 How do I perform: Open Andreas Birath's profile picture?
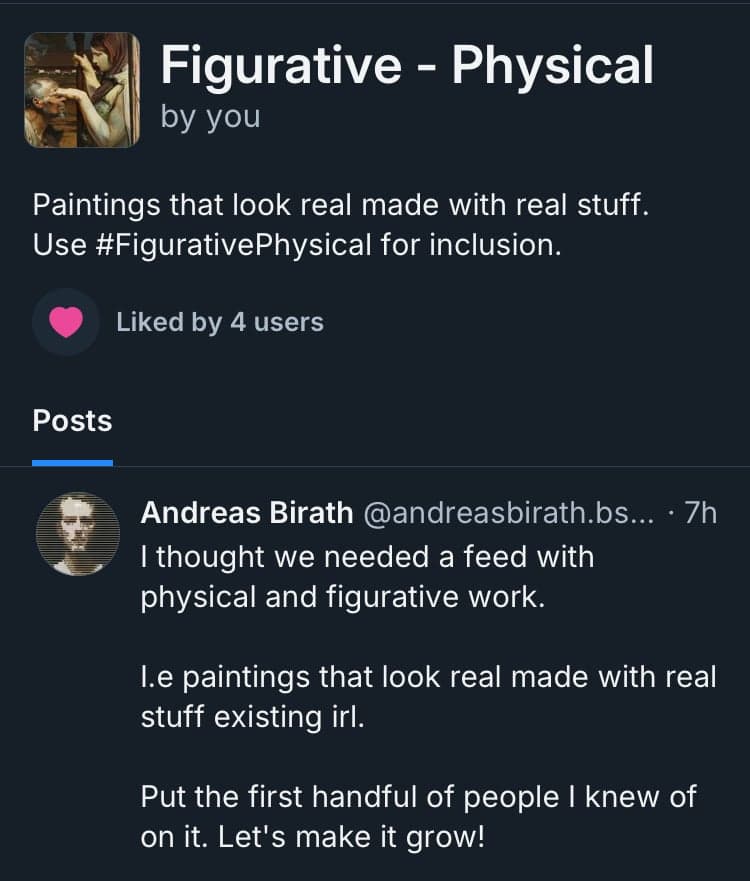78,534
